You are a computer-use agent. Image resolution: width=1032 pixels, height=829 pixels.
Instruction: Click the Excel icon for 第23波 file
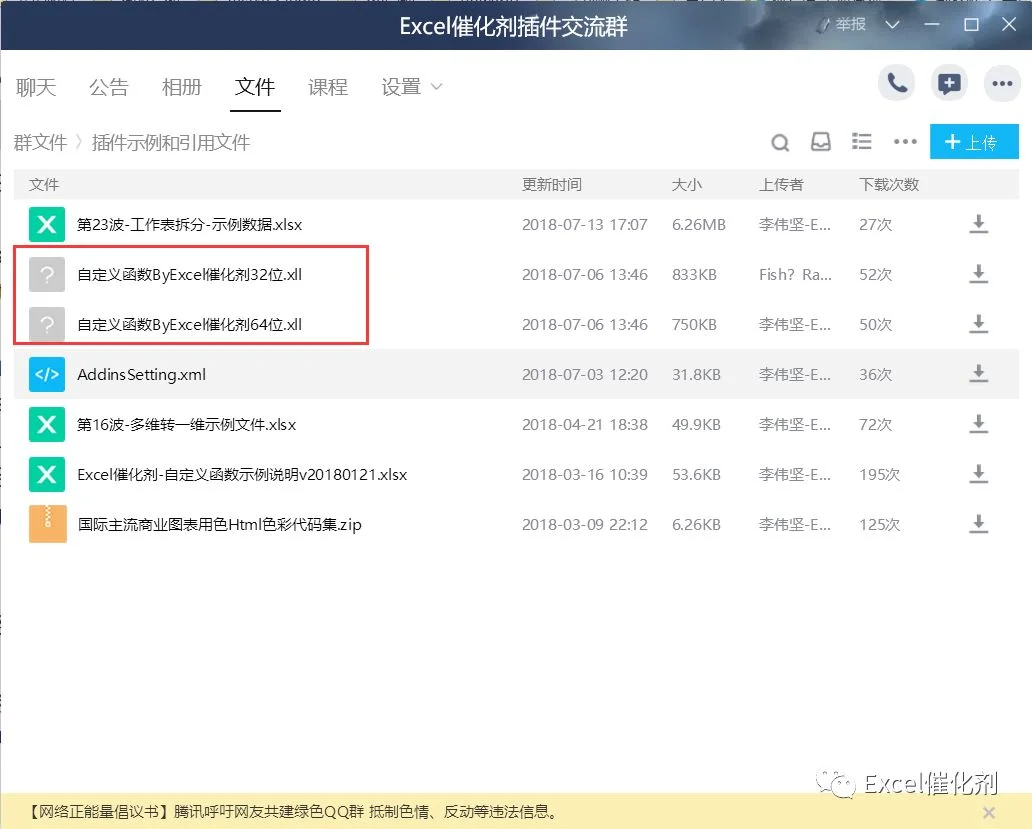point(47,224)
